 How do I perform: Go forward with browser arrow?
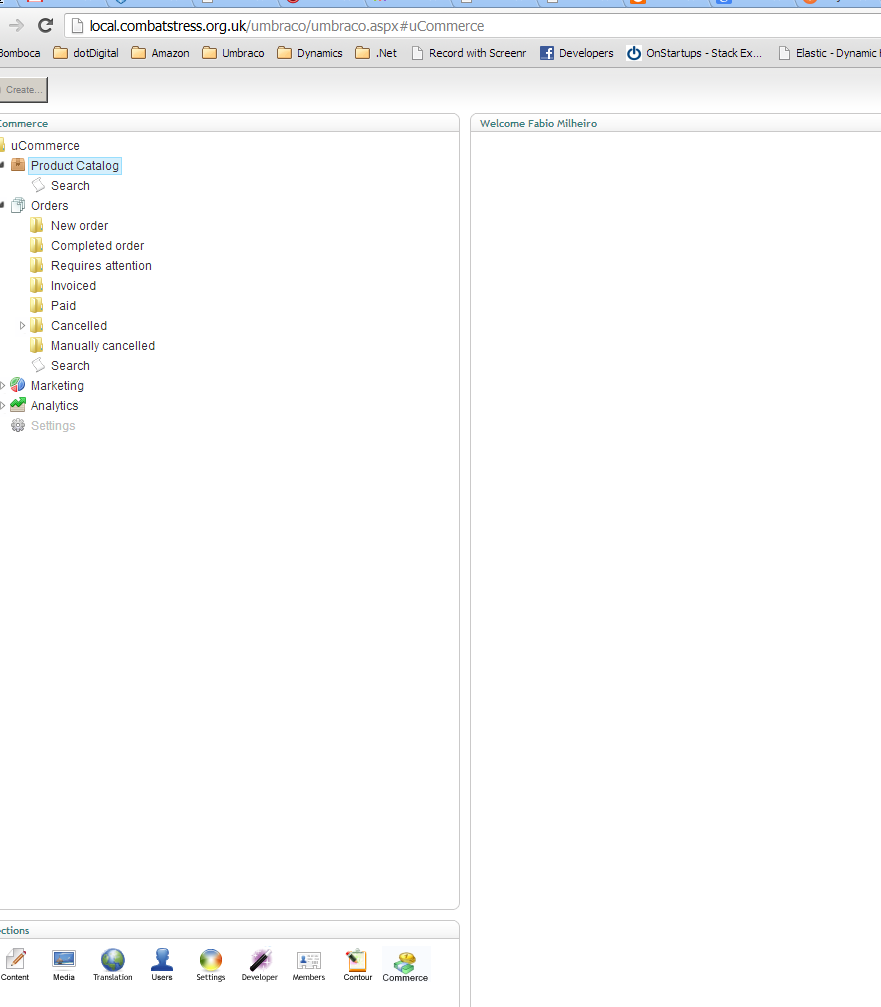(x=16, y=26)
